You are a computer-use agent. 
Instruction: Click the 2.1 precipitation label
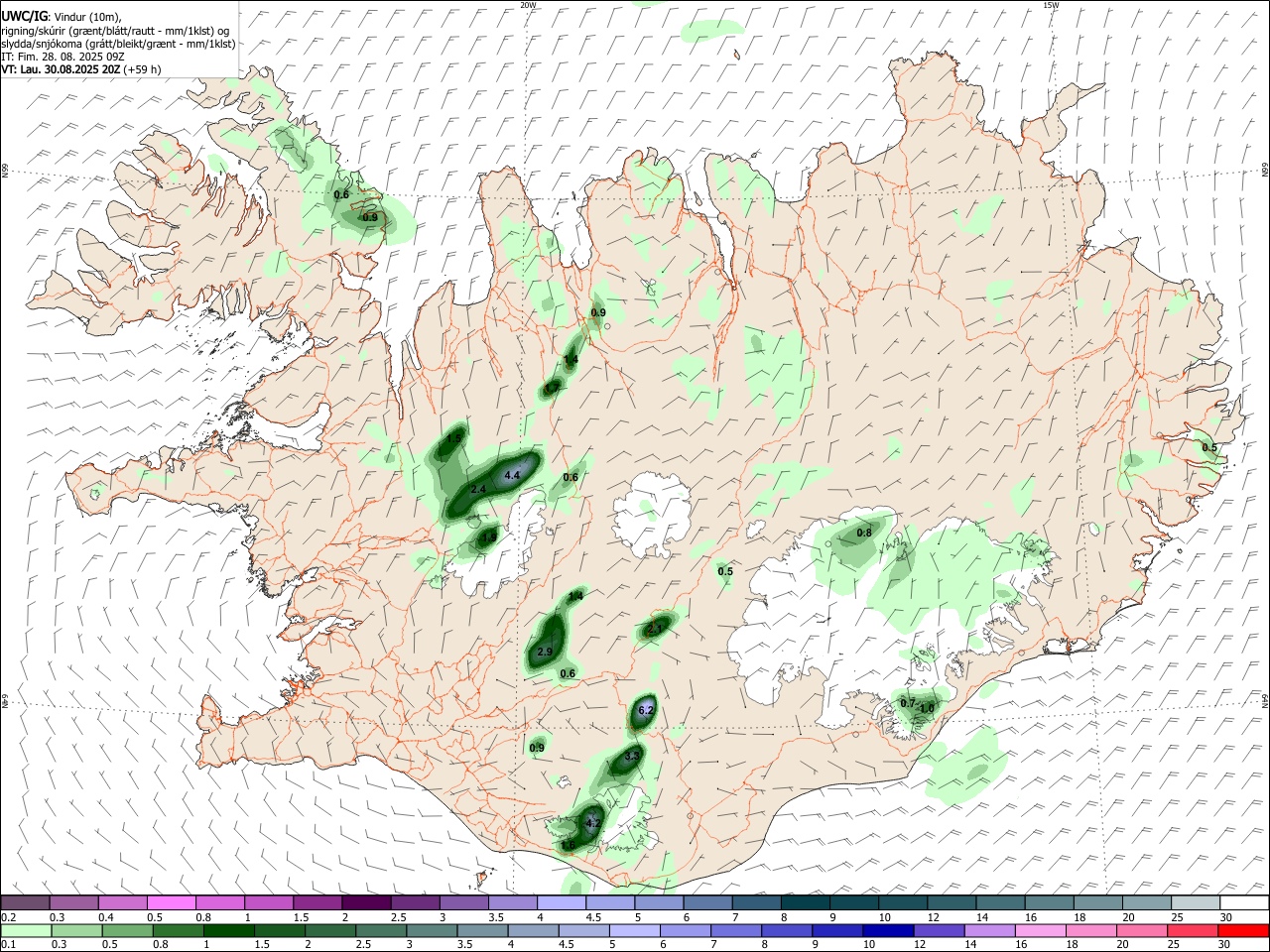point(655,629)
